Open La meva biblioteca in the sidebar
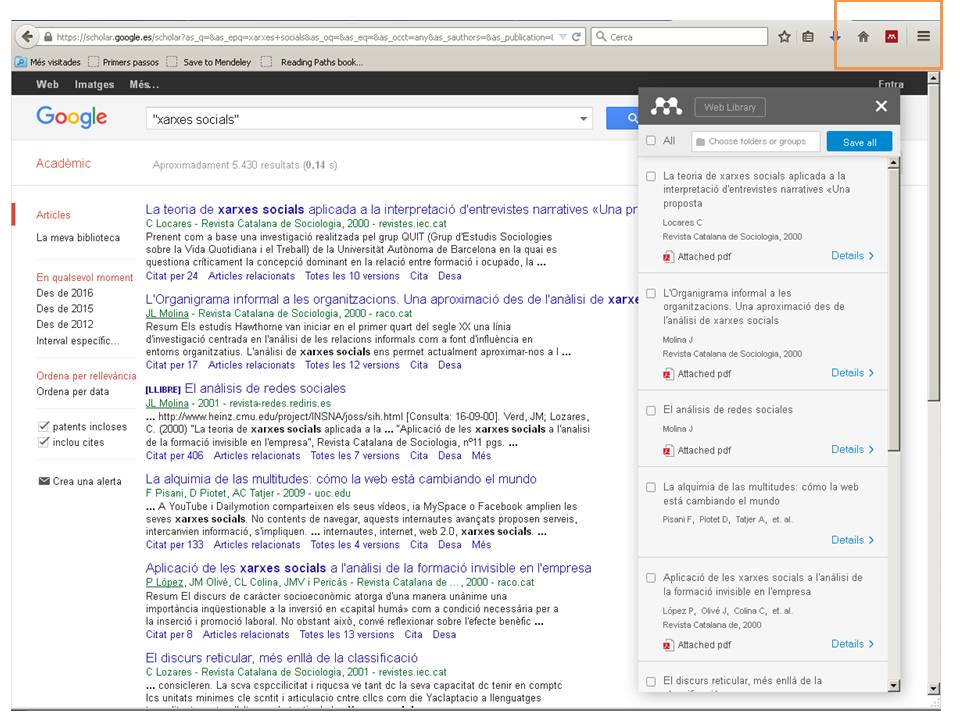This screenshot has height=720, width=960. pyautogui.click(x=78, y=238)
